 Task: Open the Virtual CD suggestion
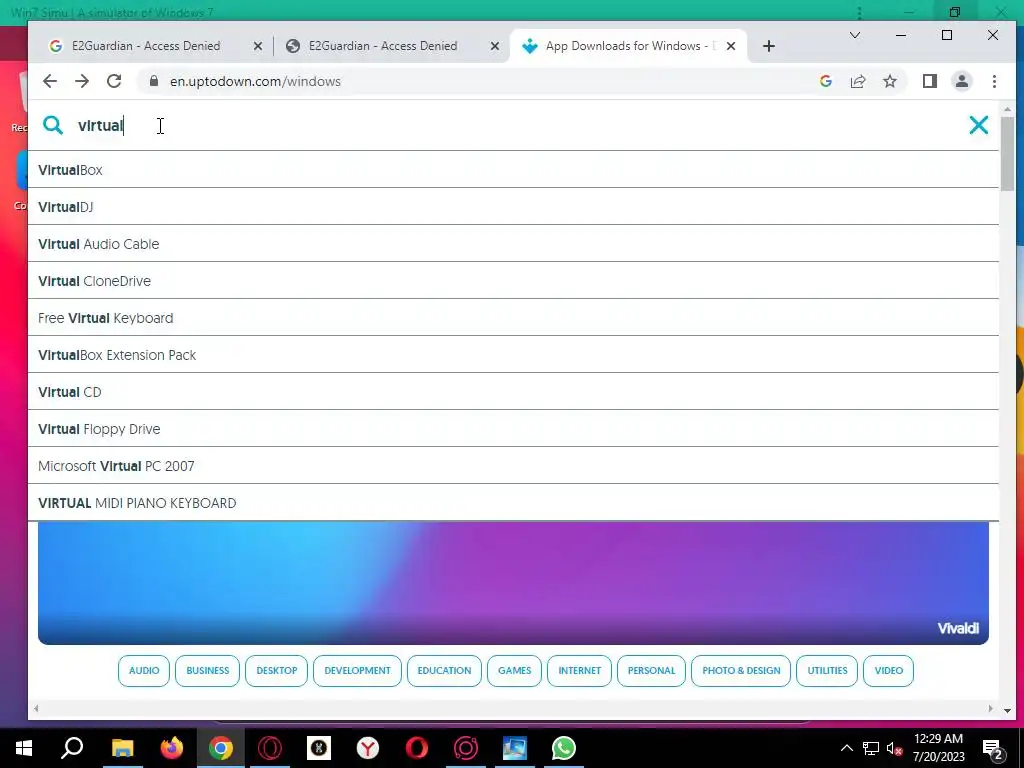(x=513, y=392)
